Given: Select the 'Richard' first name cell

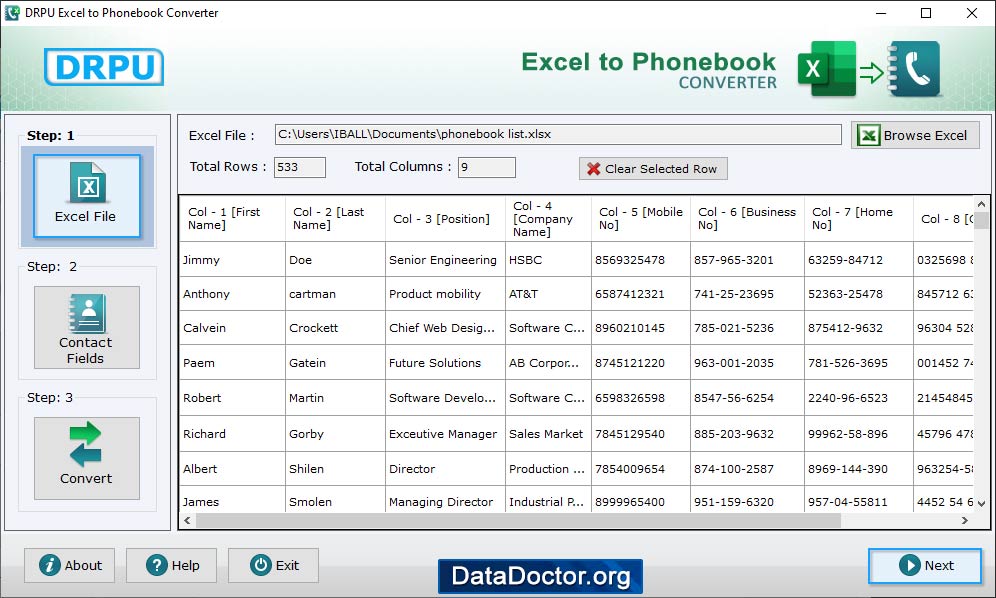Looking at the screenshot, I should pos(232,434).
